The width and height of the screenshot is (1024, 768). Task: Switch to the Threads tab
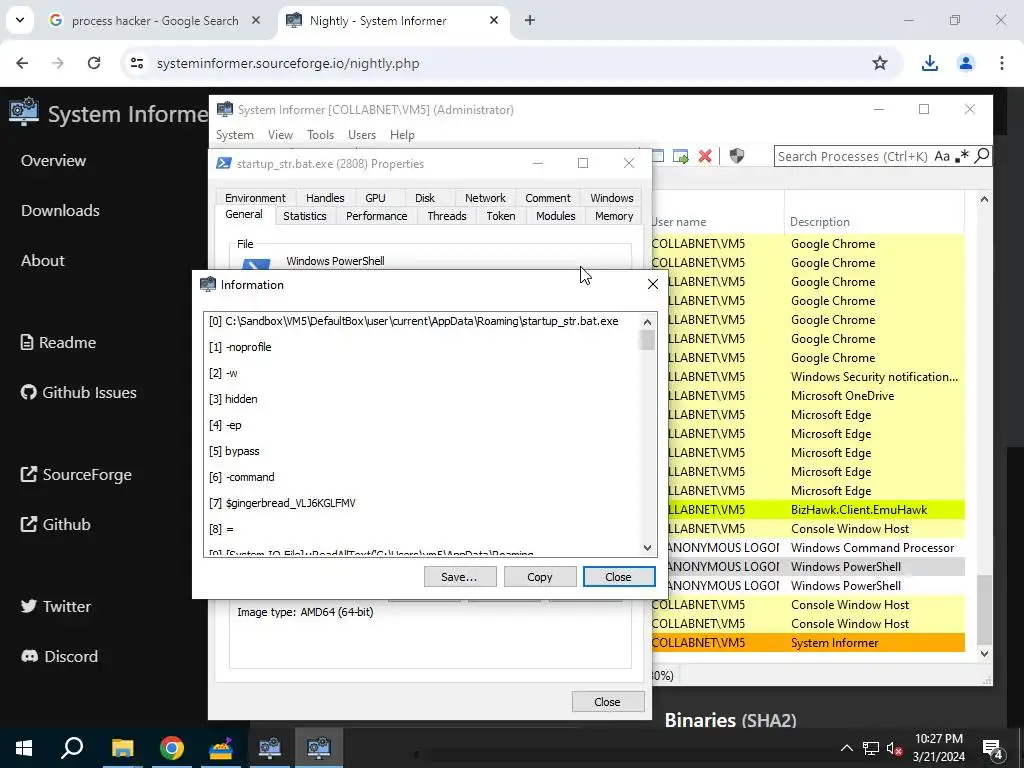click(x=447, y=216)
